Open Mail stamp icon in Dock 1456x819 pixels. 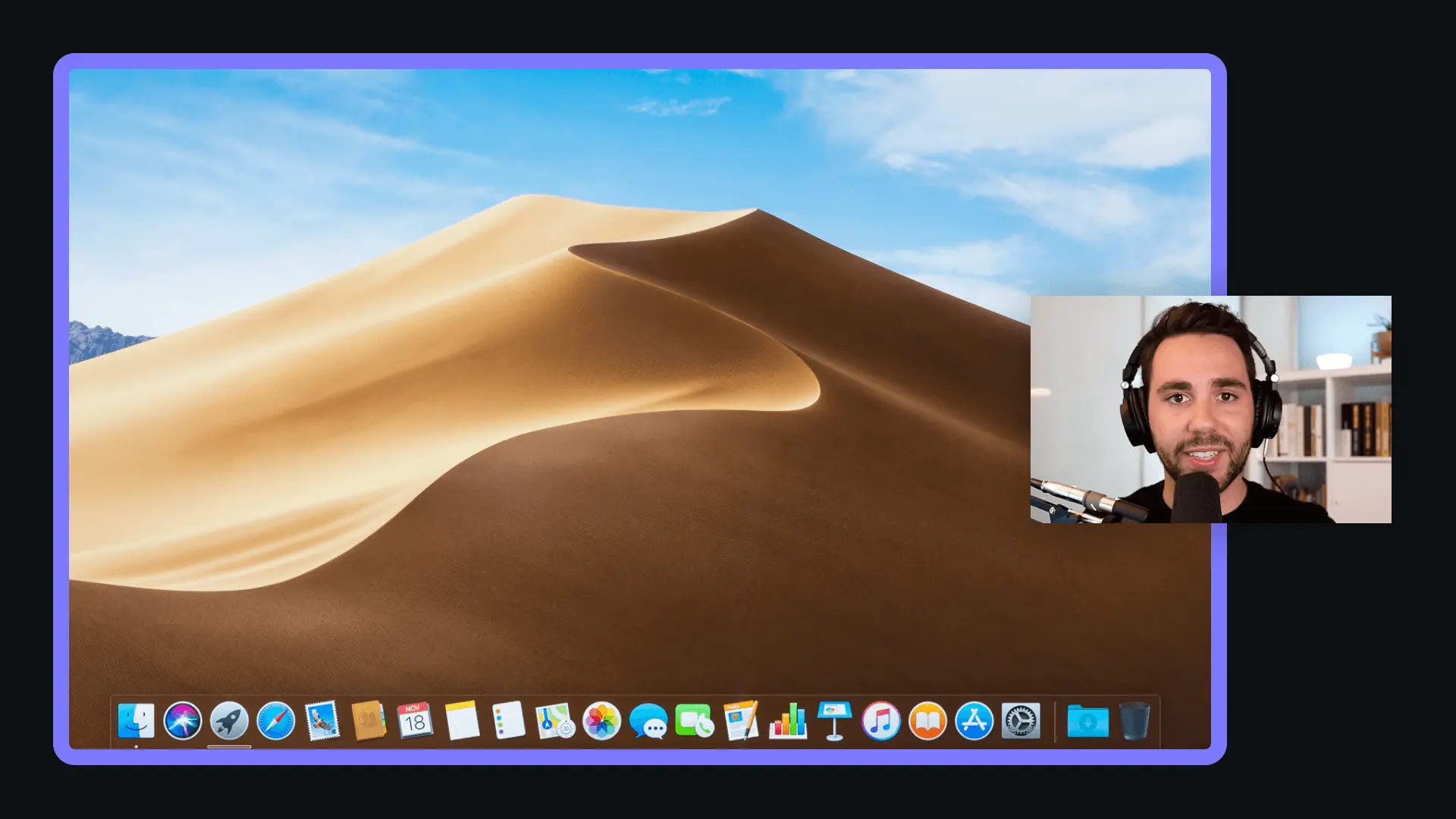coord(322,720)
